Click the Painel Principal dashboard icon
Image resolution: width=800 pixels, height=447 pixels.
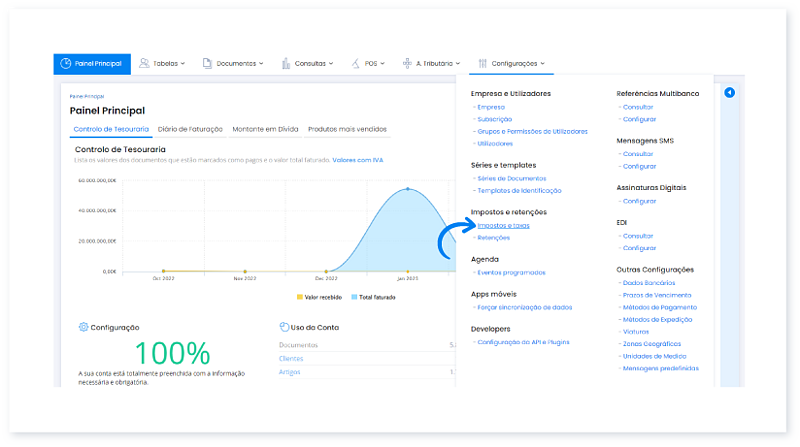pyautogui.click(x=65, y=63)
